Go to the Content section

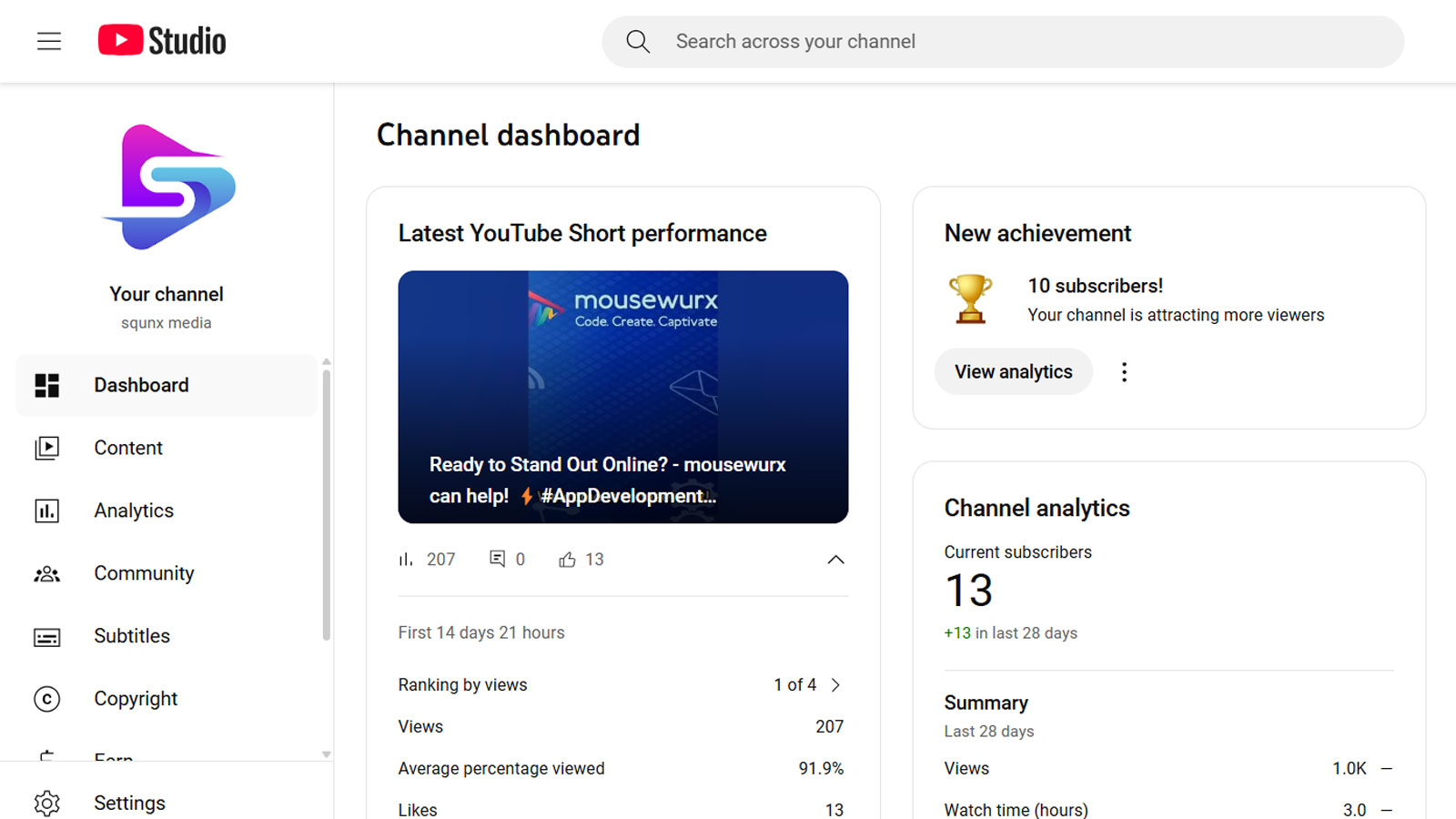pyautogui.click(x=167, y=448)
